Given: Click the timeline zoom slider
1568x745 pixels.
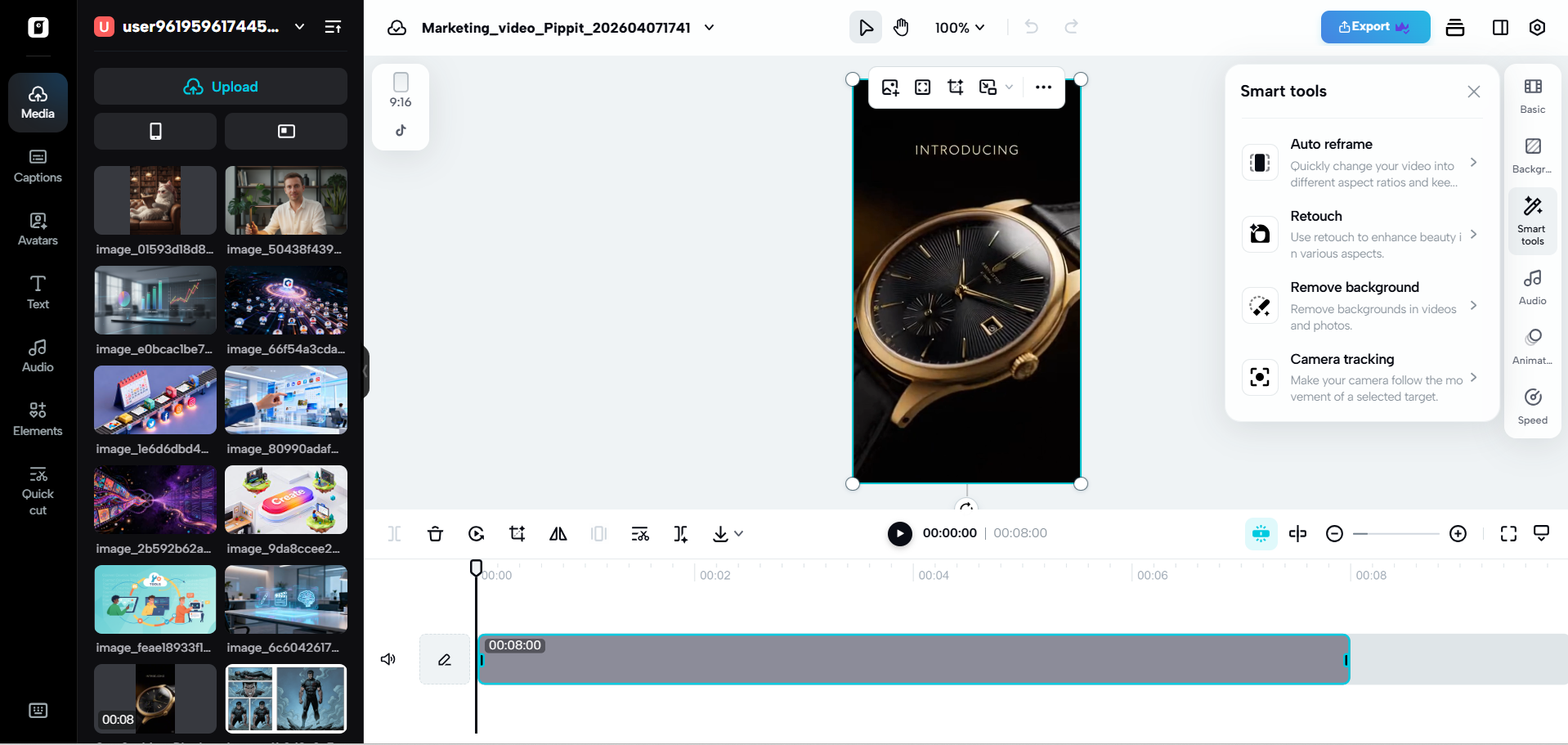Looking at the screenshot, I should [x=1396, y=534].
